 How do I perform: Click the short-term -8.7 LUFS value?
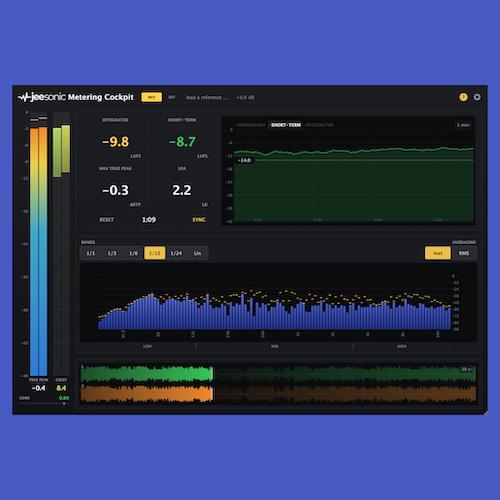coord(182,142)
